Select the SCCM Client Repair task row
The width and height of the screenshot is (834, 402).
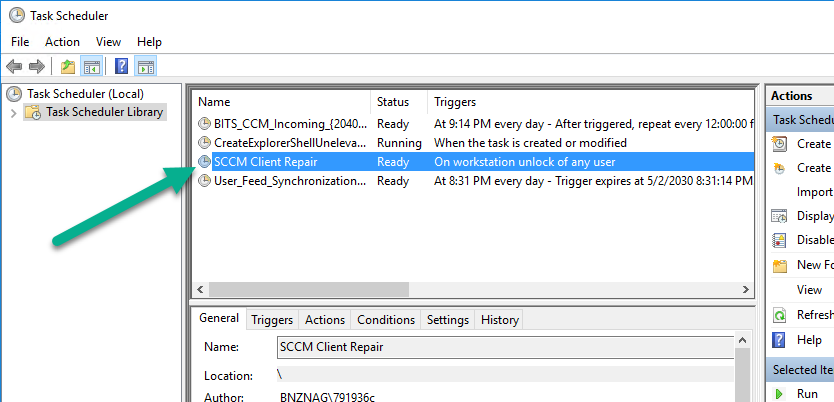[x=473, y=162]
